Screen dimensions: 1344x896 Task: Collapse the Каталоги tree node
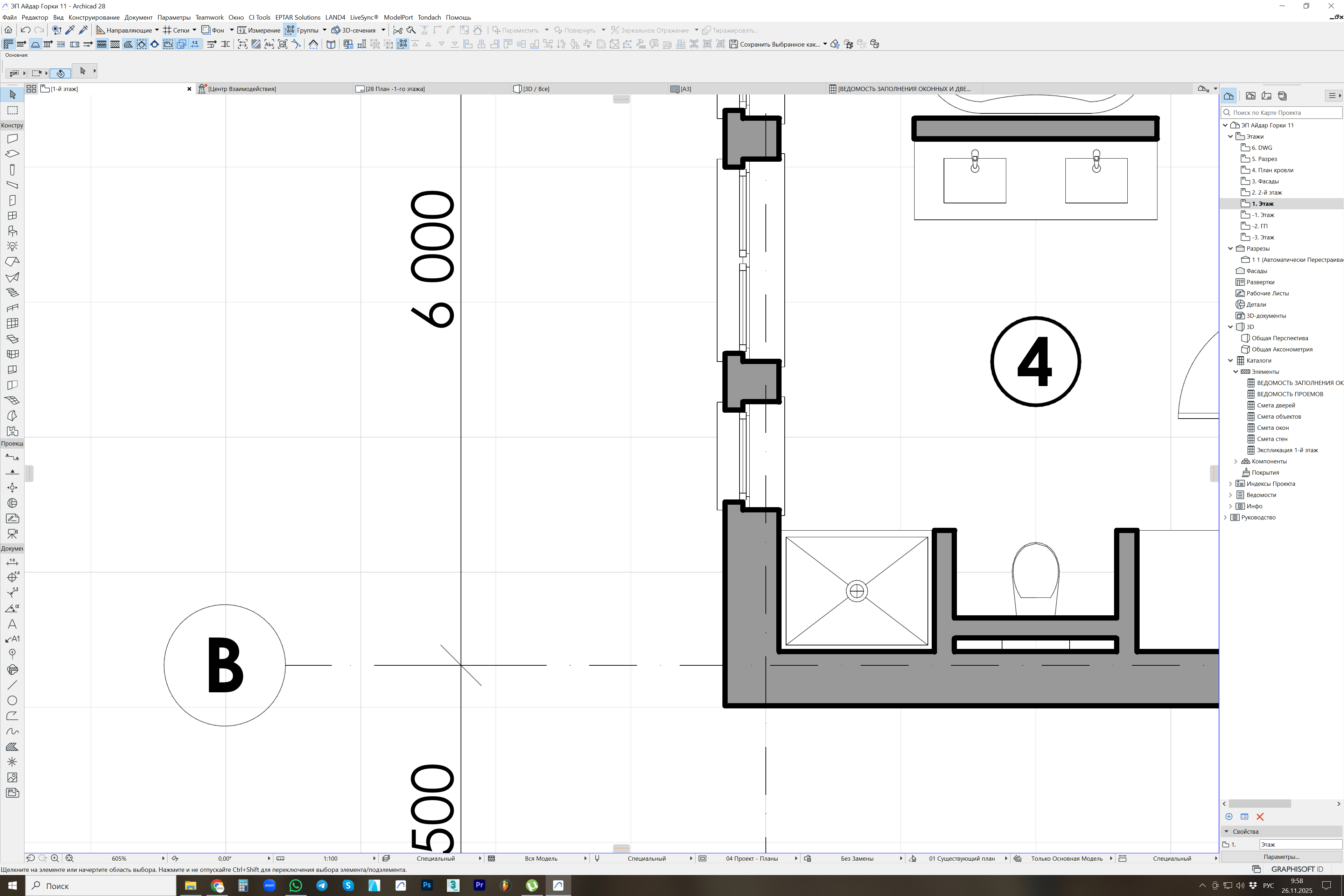[x=1230, y=360]
